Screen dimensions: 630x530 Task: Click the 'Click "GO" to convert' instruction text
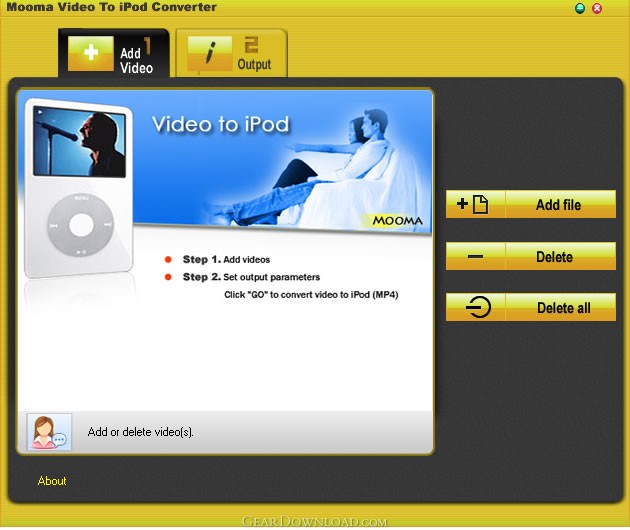coord(311,295)
